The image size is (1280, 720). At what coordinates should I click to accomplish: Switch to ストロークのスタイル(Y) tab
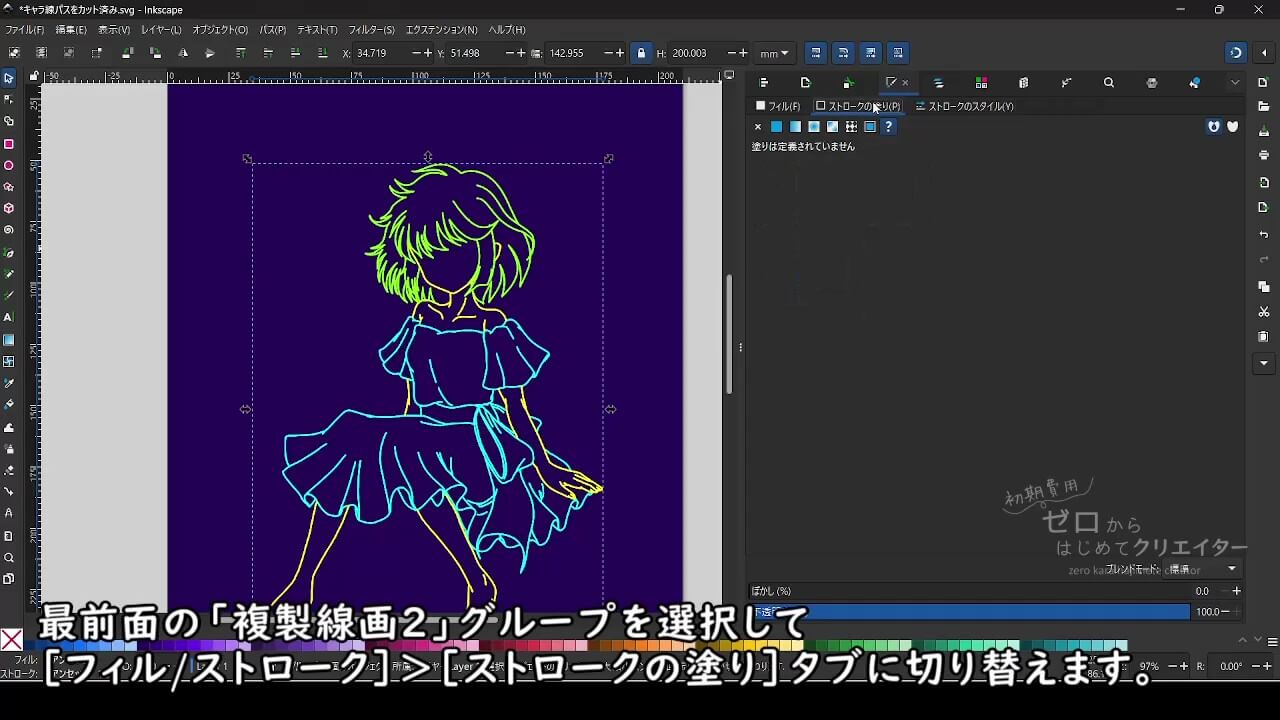pos(965,106)
